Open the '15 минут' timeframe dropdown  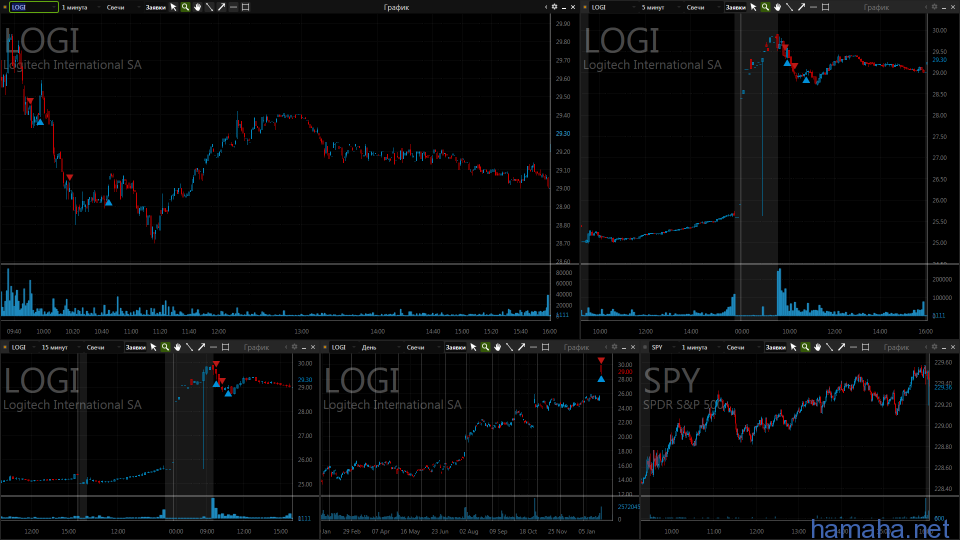pos(60,347)
